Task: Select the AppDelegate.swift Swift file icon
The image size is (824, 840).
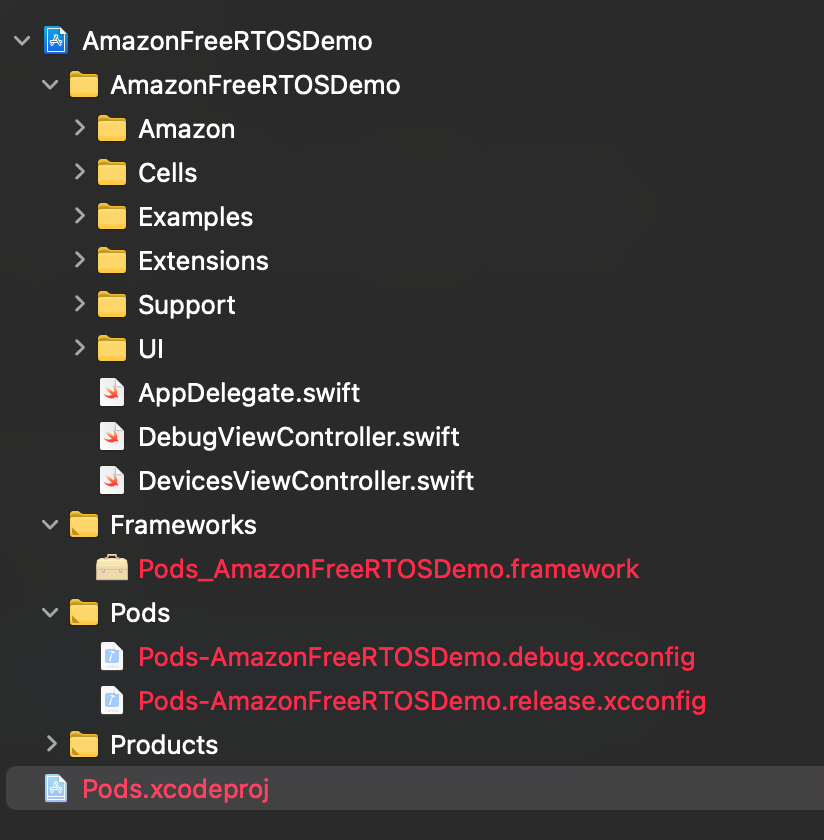Action: [112, 392]
